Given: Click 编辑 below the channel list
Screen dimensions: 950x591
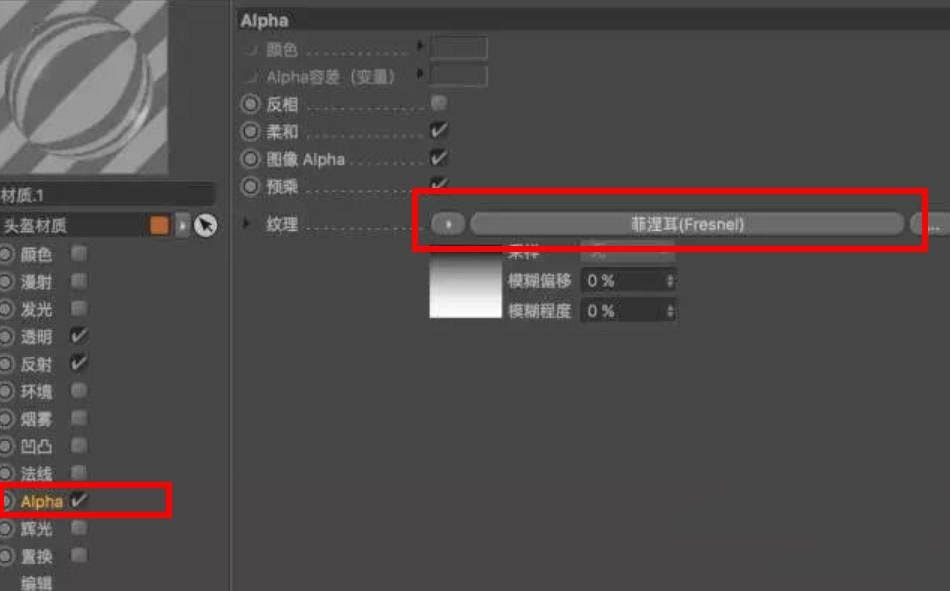Looking at the screenshot, I should [38, 581].
